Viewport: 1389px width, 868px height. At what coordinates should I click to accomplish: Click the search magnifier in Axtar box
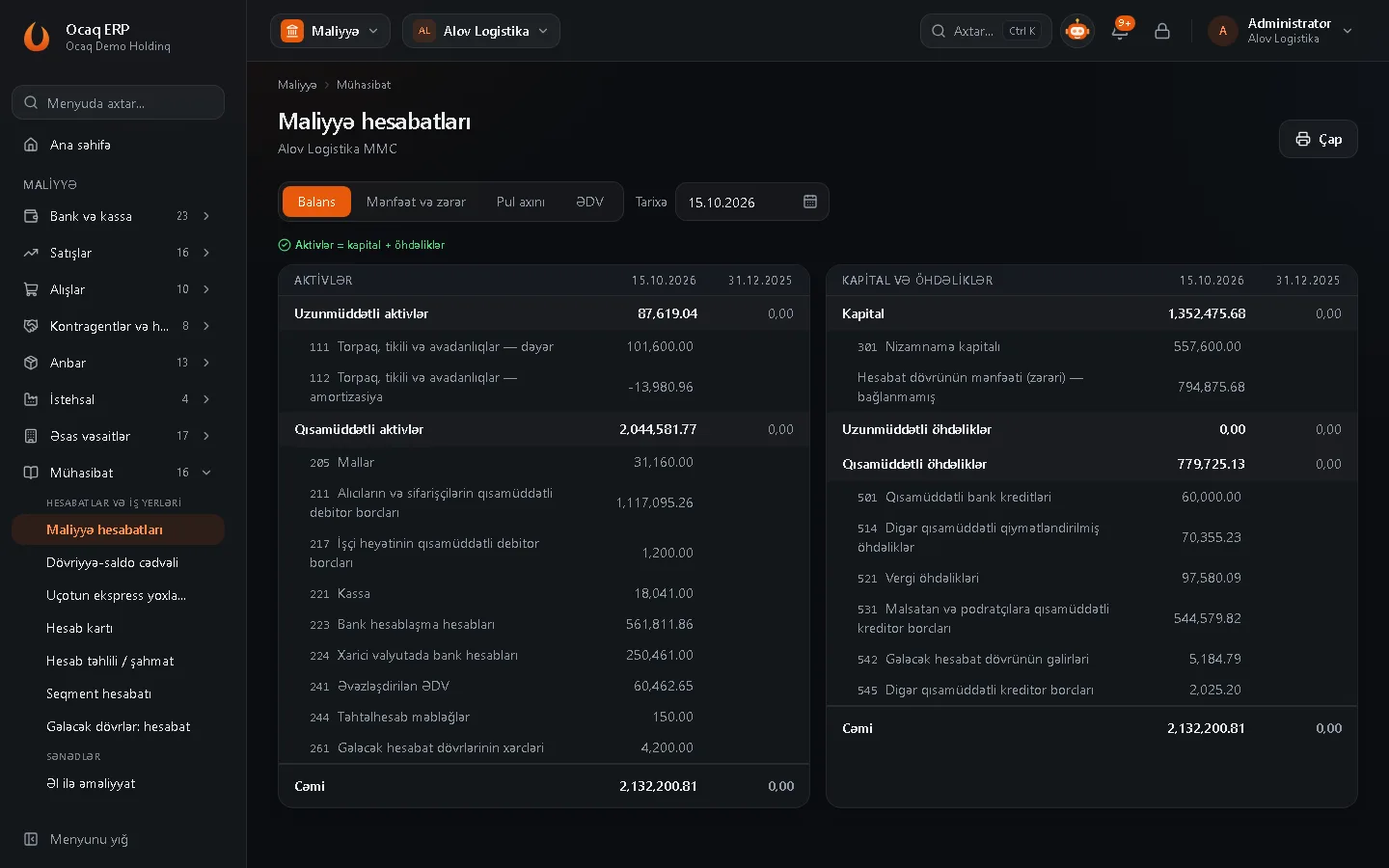(938, 31)
